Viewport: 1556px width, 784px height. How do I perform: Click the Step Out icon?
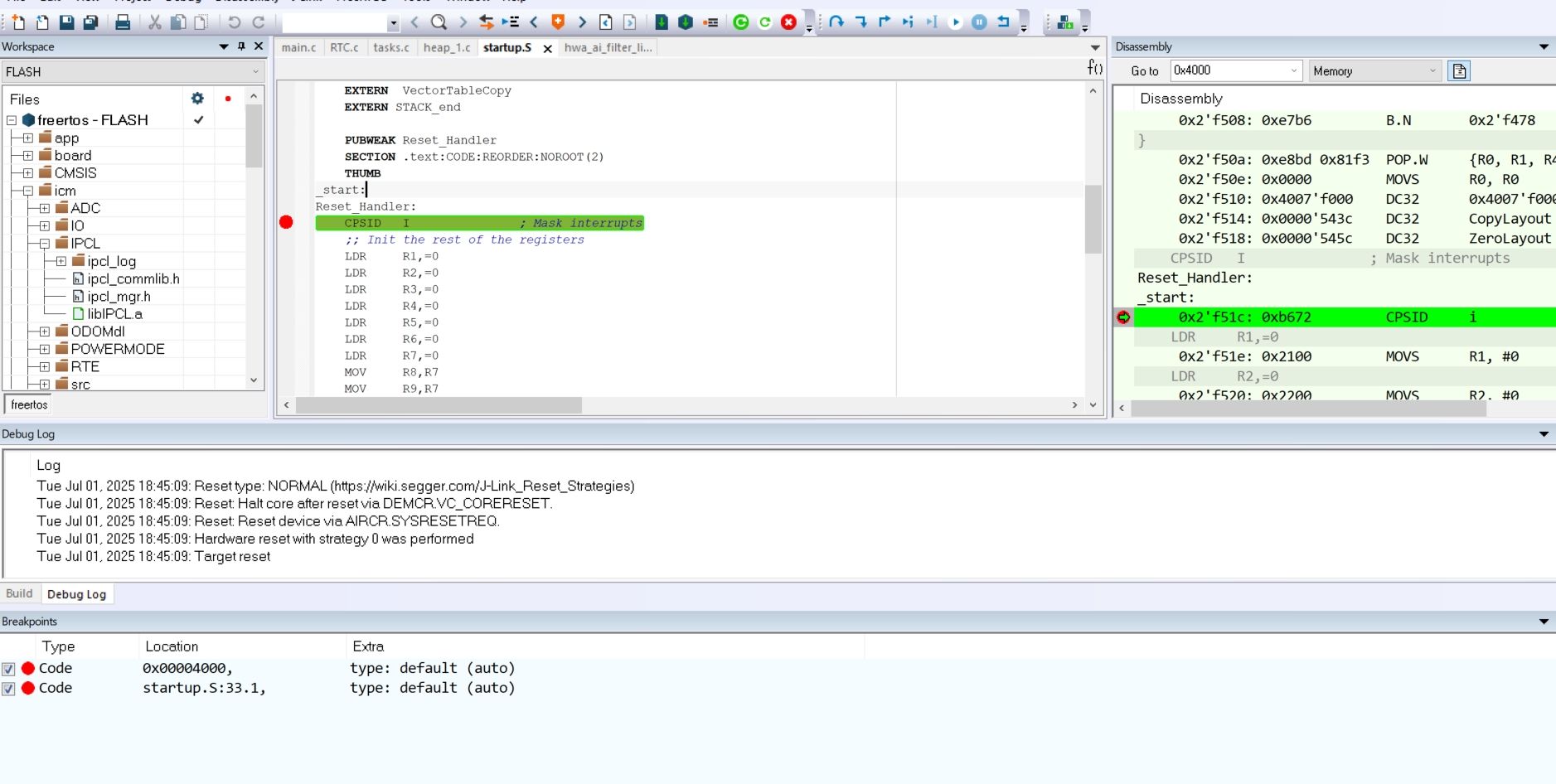click(885, 22)
